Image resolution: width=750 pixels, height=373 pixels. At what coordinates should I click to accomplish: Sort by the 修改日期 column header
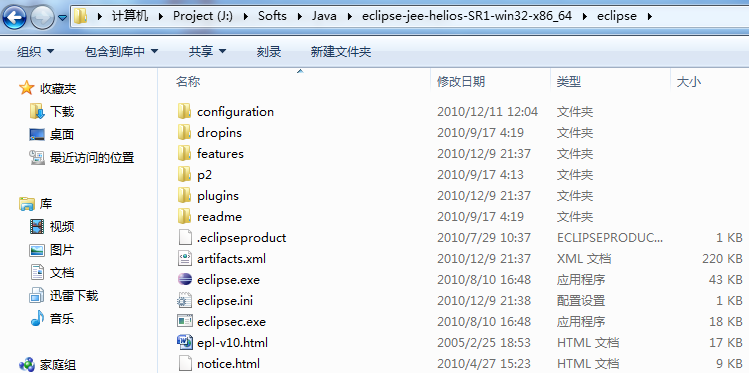pyautogui.click(x=461, y=81)
